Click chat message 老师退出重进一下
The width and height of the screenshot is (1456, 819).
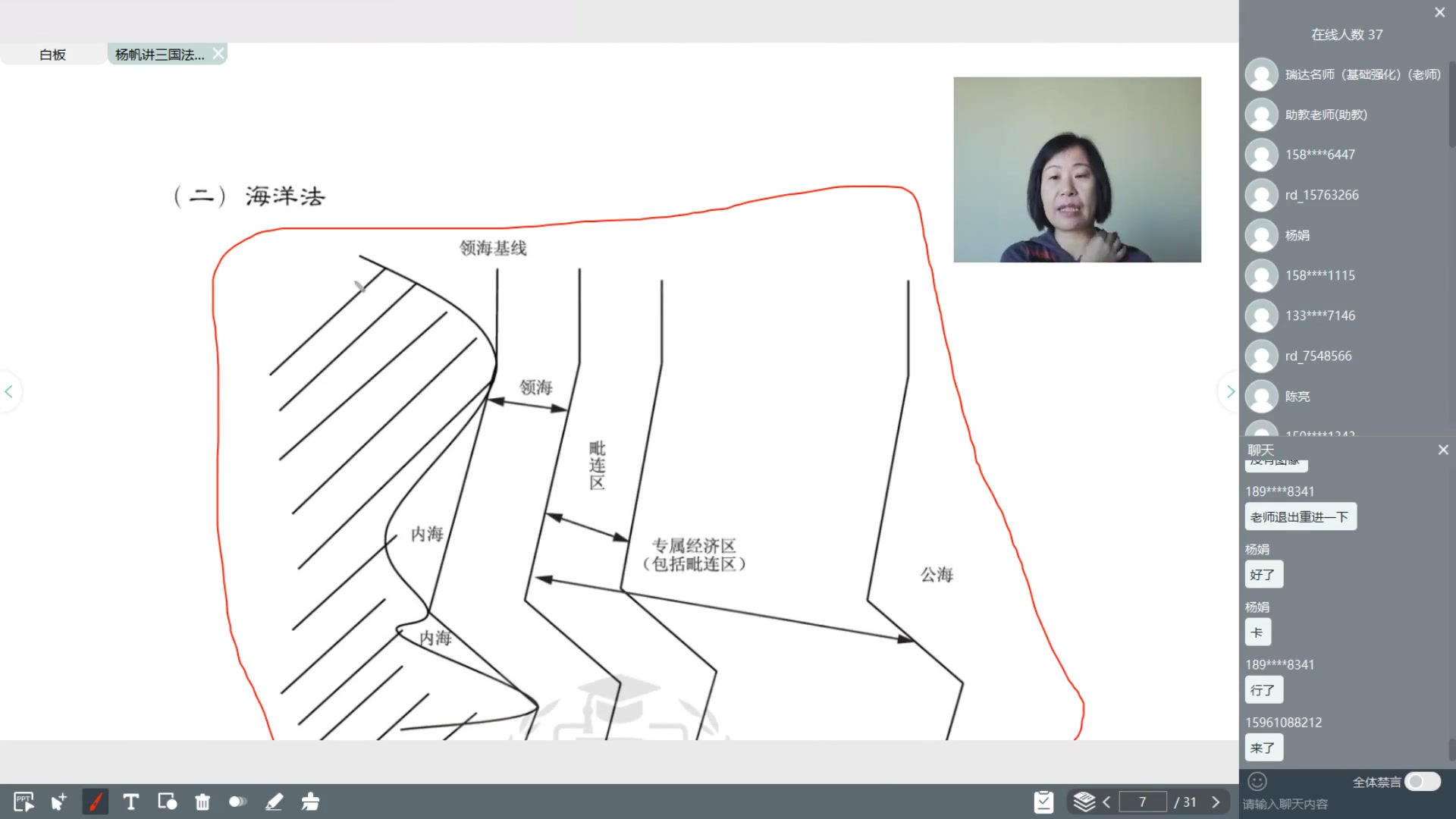coord(1300,516)
